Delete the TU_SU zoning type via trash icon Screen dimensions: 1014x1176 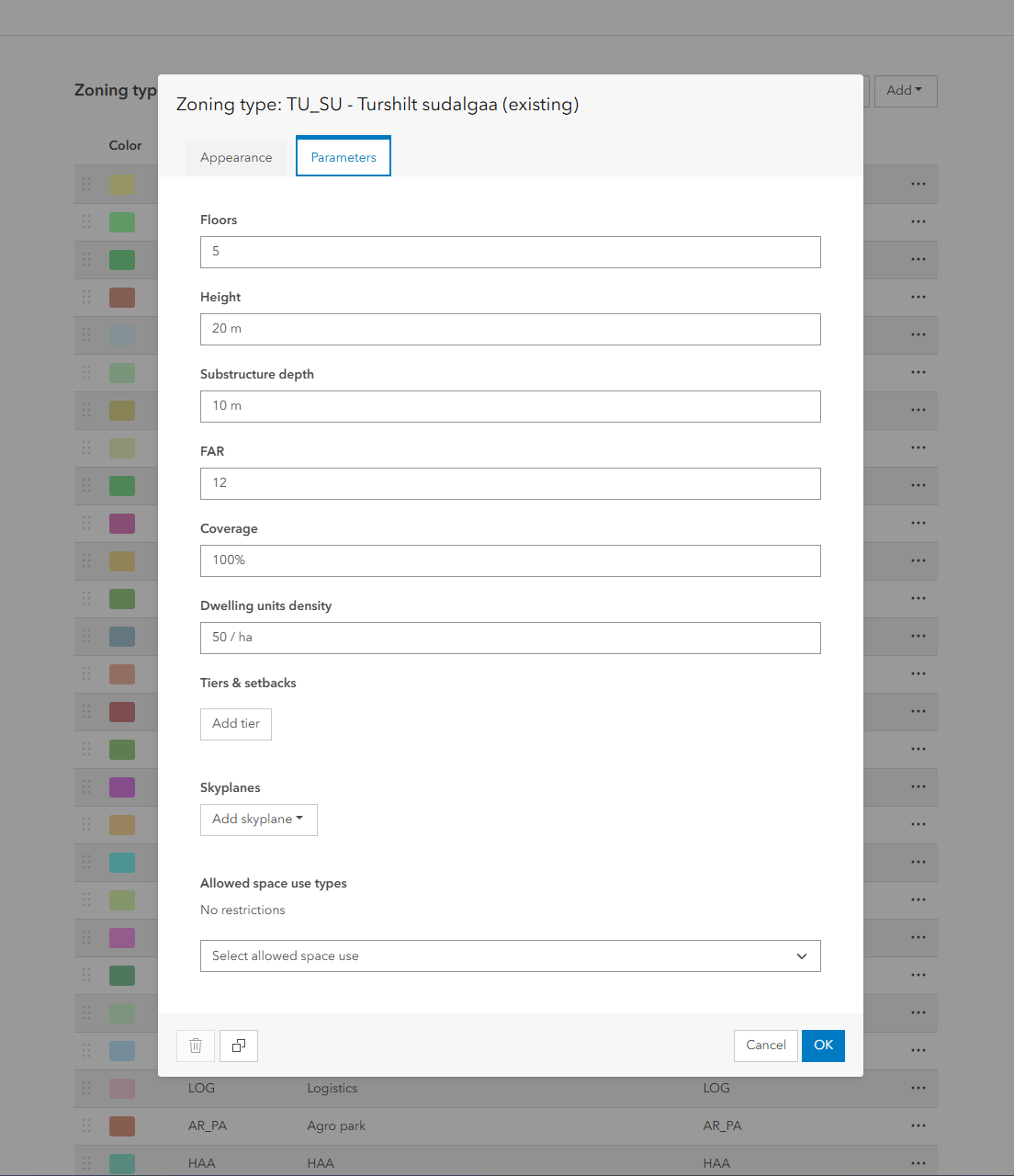pos(195,1046)
